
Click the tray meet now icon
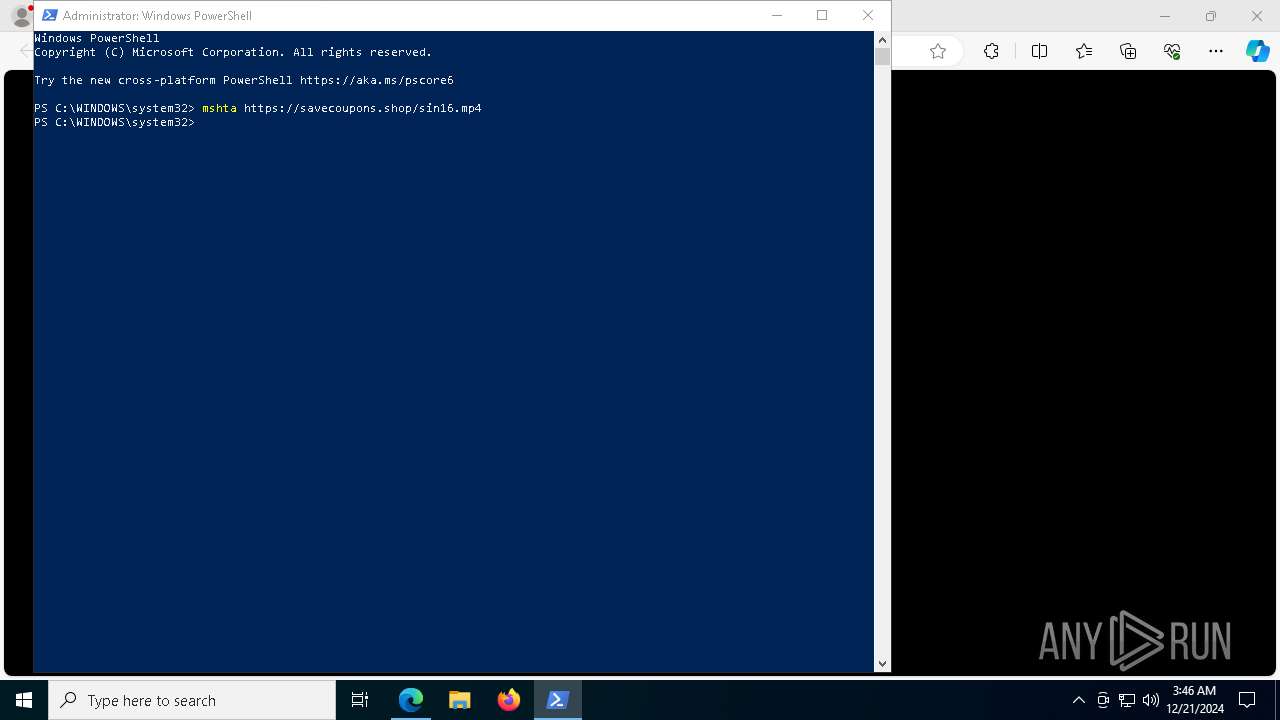point(1103,700)
